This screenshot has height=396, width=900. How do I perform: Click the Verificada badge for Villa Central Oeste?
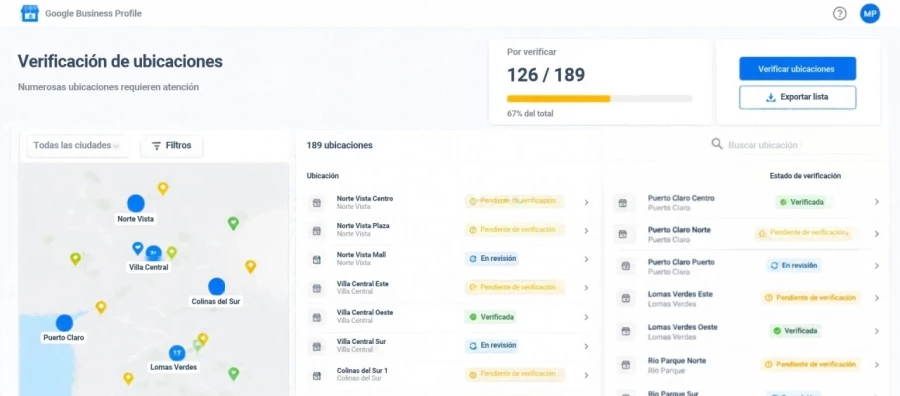click(491, 317)
